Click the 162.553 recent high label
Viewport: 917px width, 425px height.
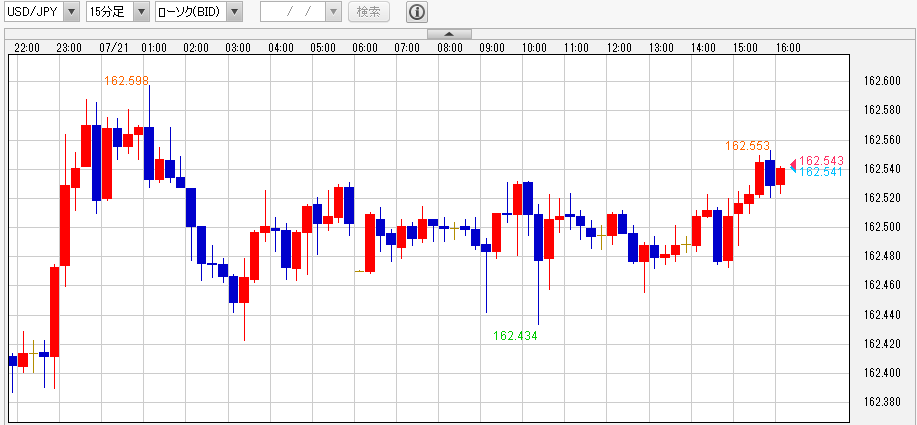click(747, 146)
